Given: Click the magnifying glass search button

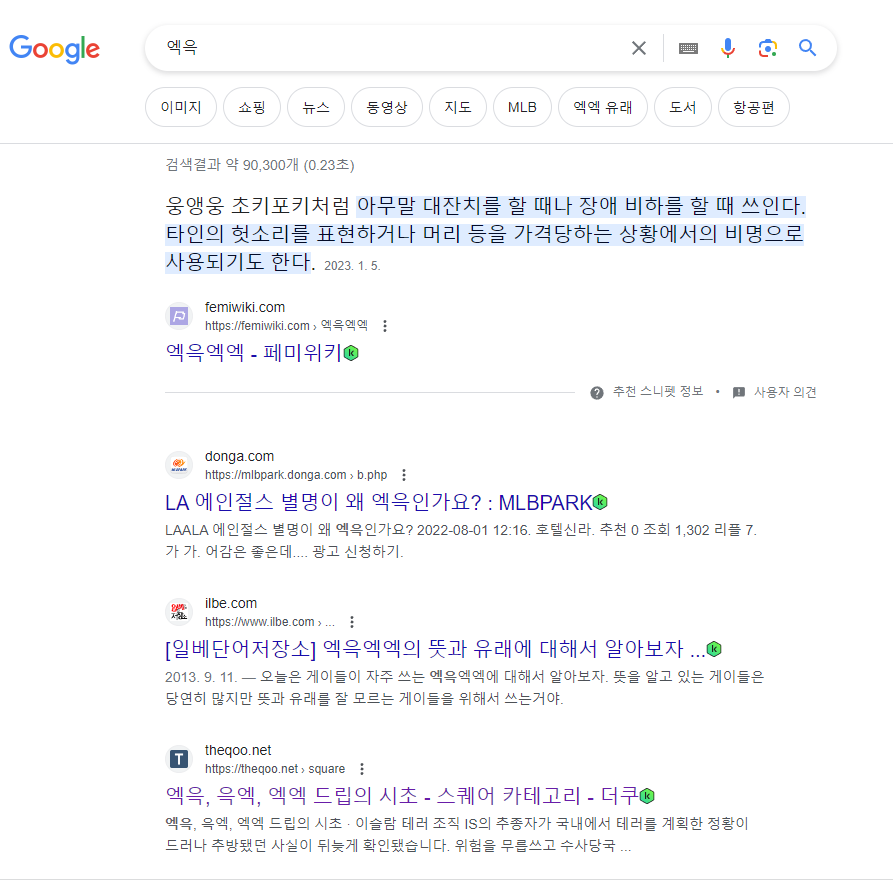Looking at the screenshot, I should pos(807,48).
